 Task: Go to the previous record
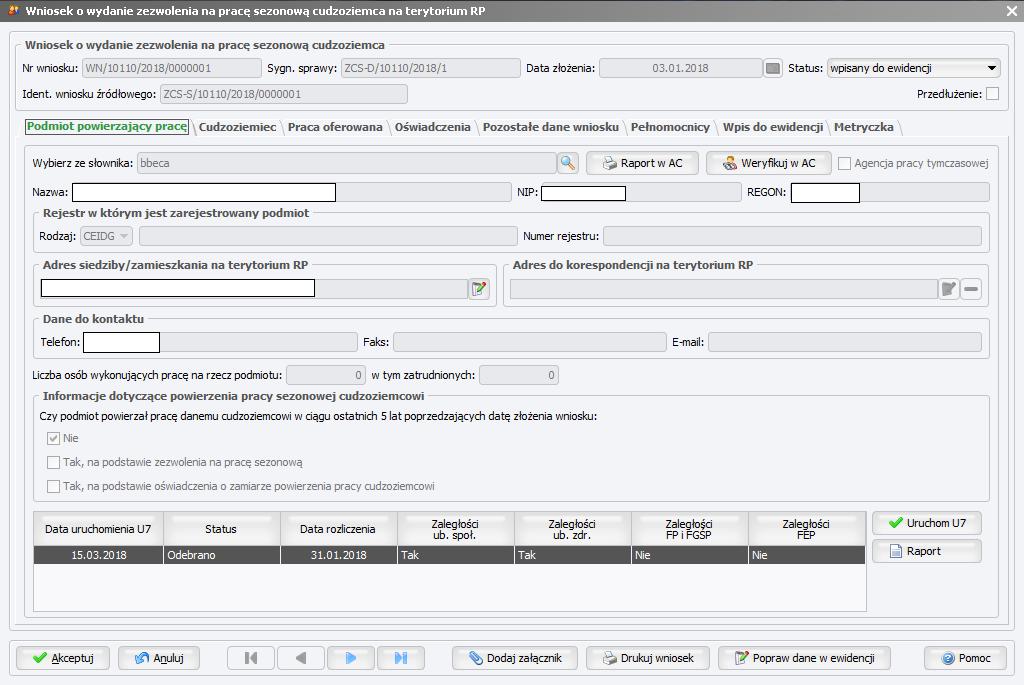coord(300,658)
